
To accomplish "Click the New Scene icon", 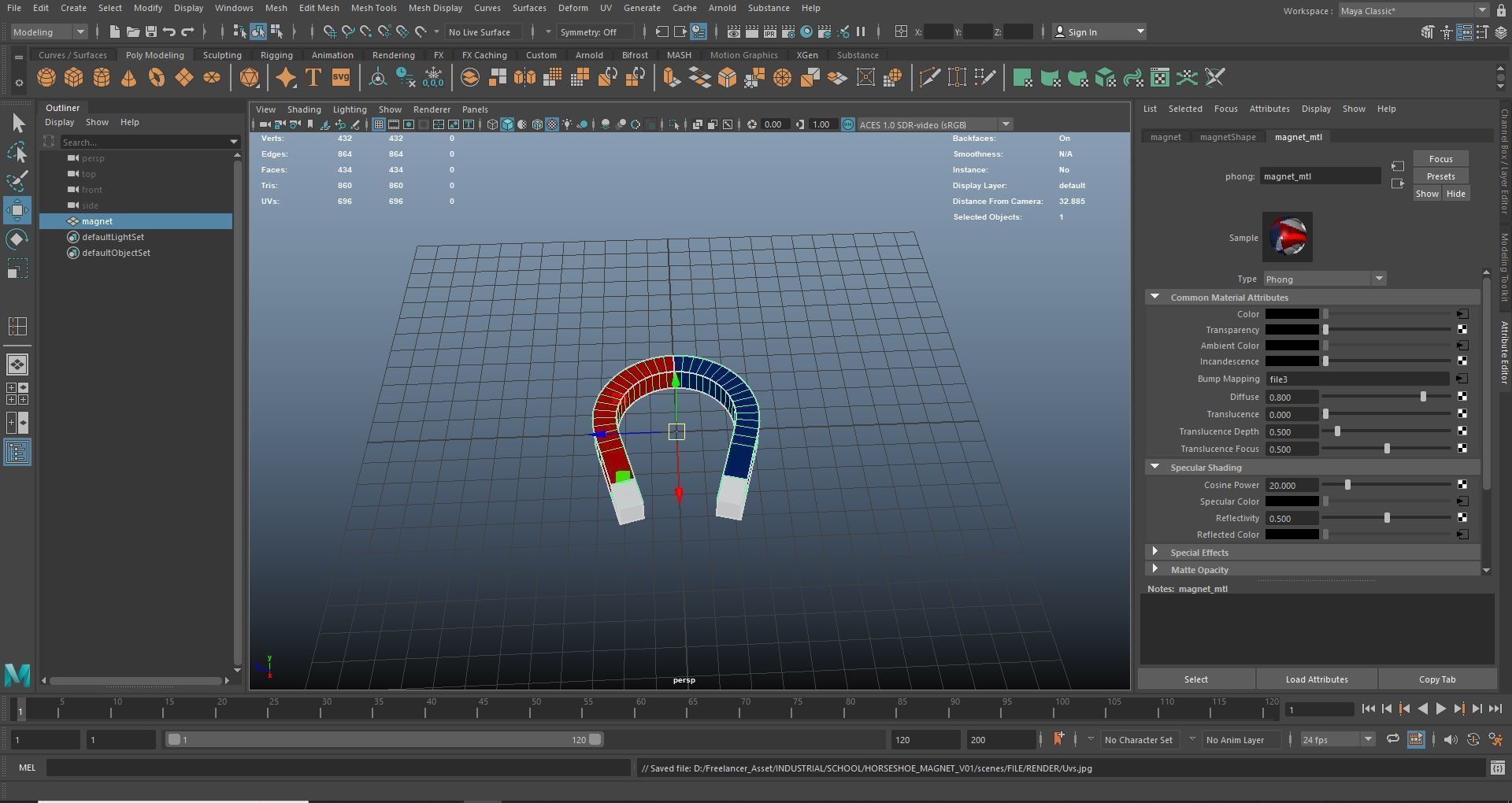I will 114,31.
